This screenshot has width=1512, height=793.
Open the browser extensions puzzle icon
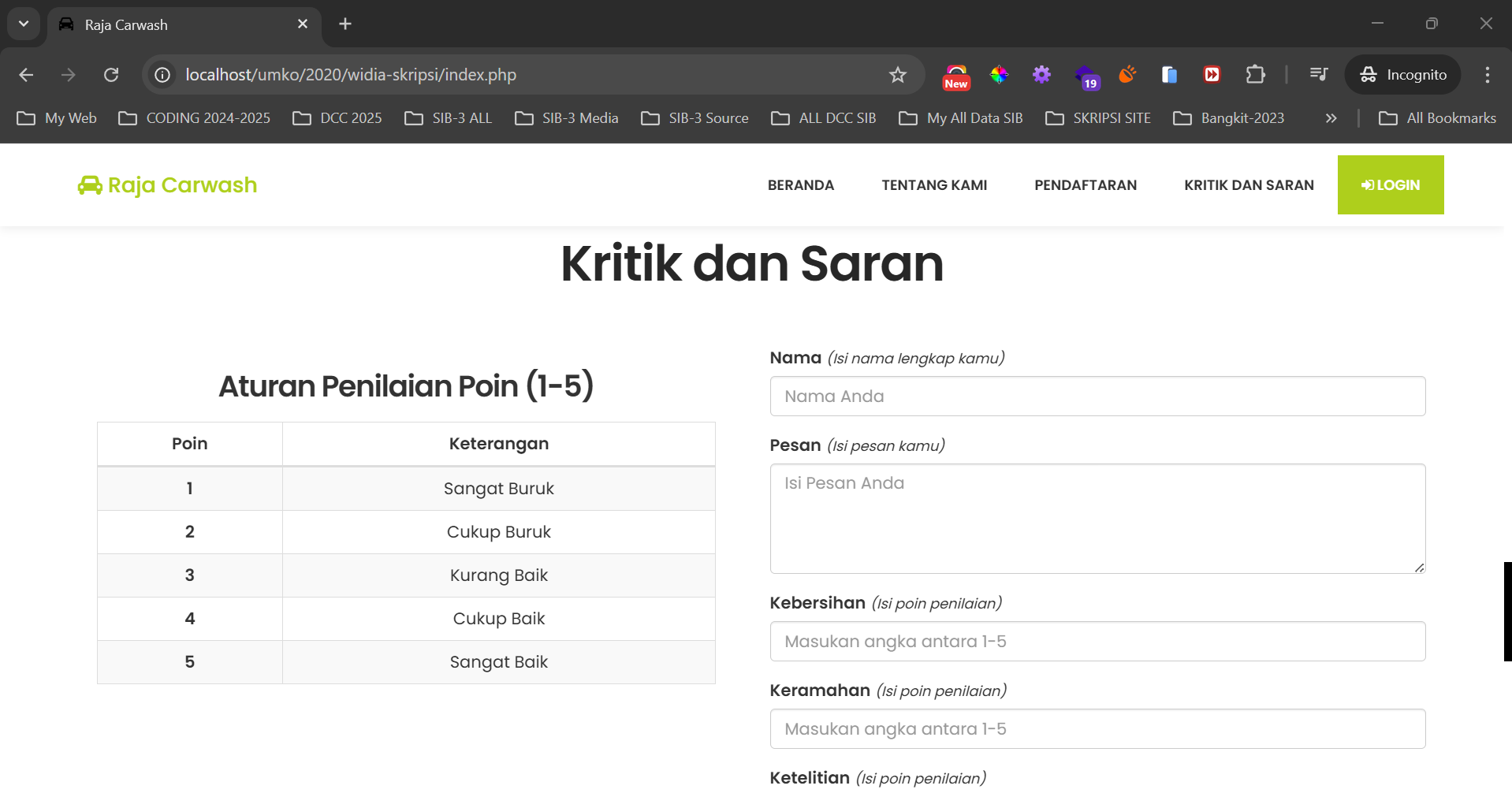tap(1255, 74)
